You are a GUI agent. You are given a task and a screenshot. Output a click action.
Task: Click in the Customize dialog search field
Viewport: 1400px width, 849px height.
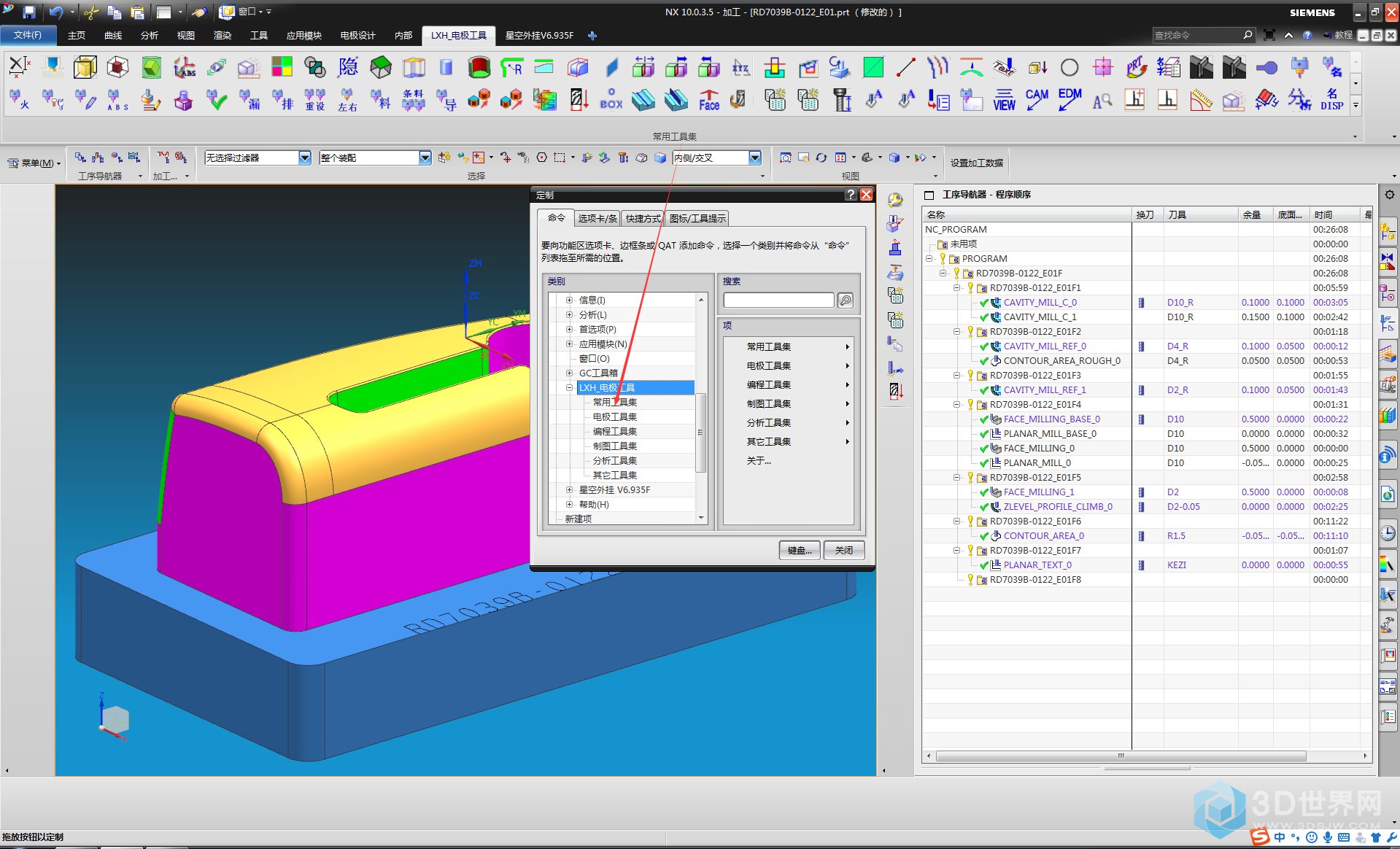pyautogui.click(x=778, y=301)
